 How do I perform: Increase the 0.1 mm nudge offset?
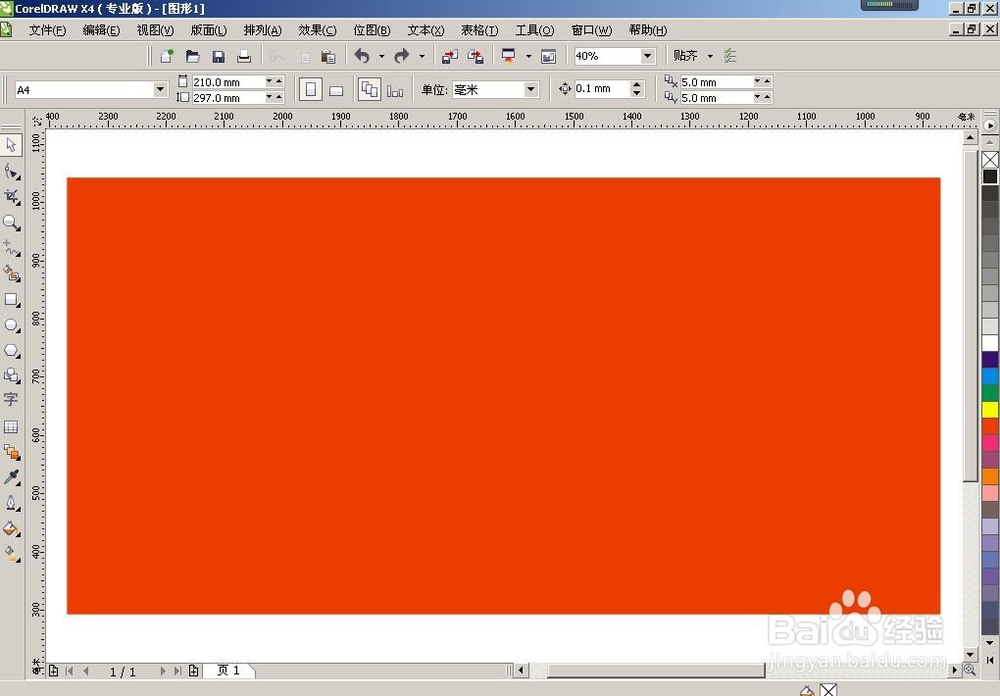[636, 85]
